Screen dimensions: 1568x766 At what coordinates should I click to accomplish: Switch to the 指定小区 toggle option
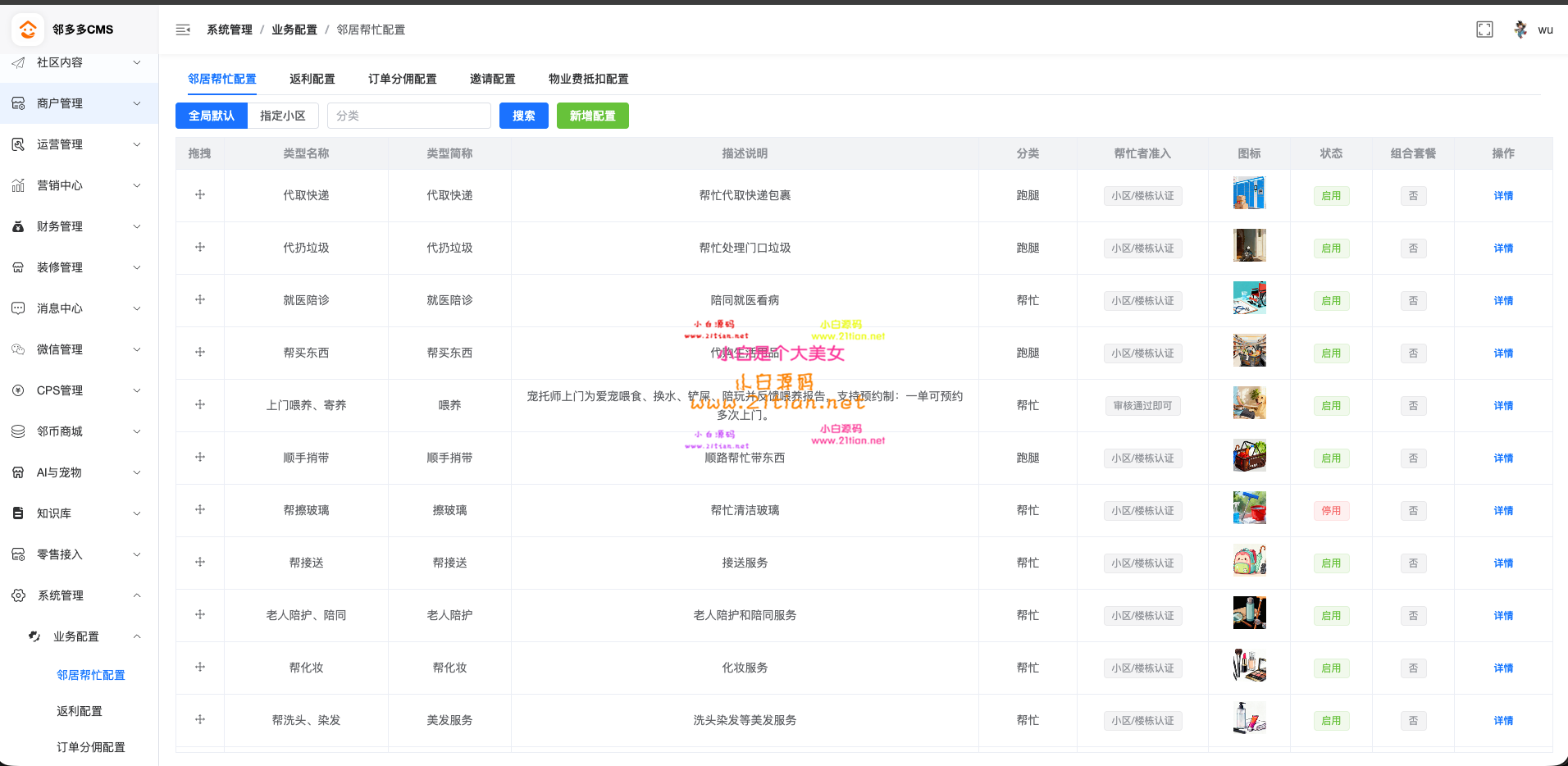tap(283, 116)
